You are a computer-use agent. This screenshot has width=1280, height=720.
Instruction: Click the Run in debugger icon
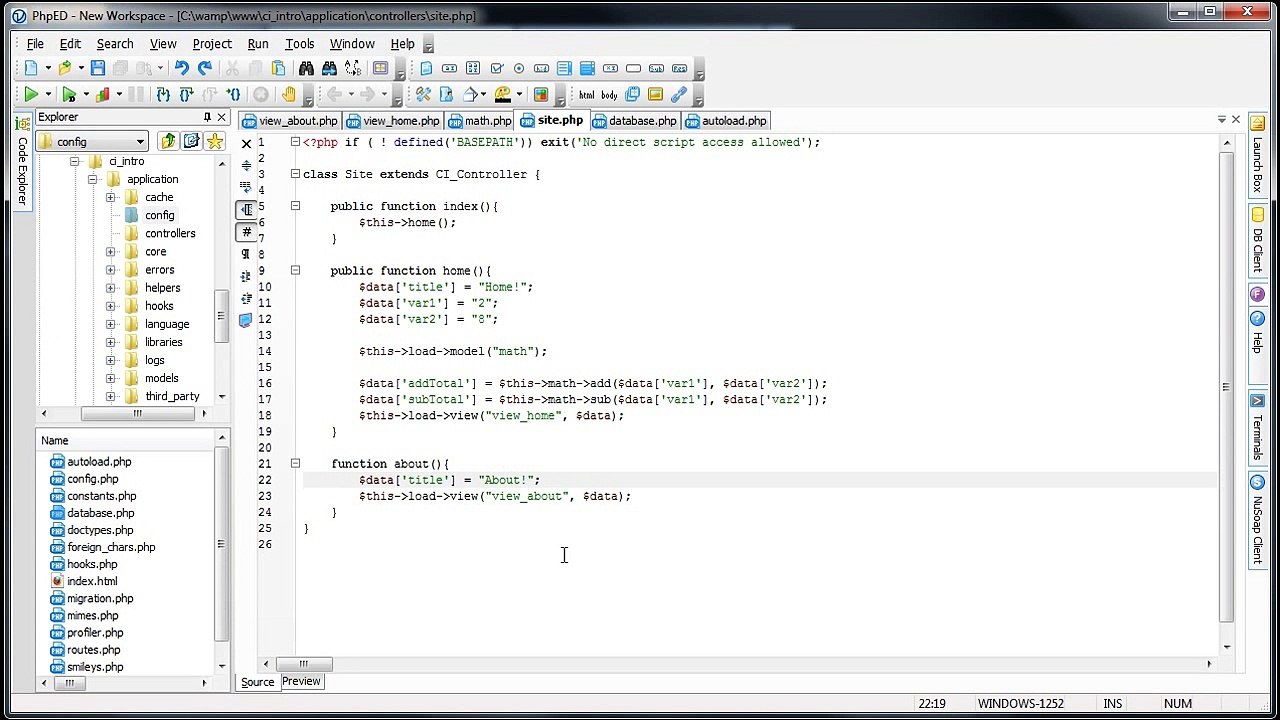point(69,94)
